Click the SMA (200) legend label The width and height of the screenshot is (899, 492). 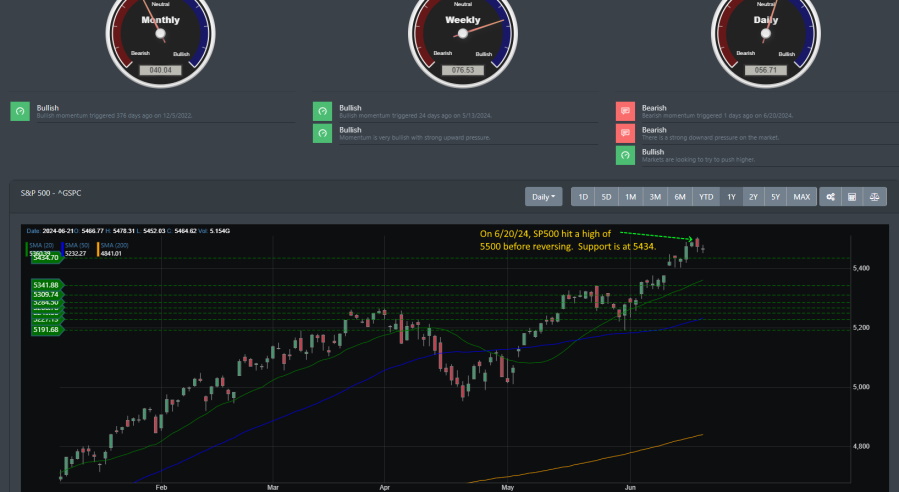click(x=114, y=245)
